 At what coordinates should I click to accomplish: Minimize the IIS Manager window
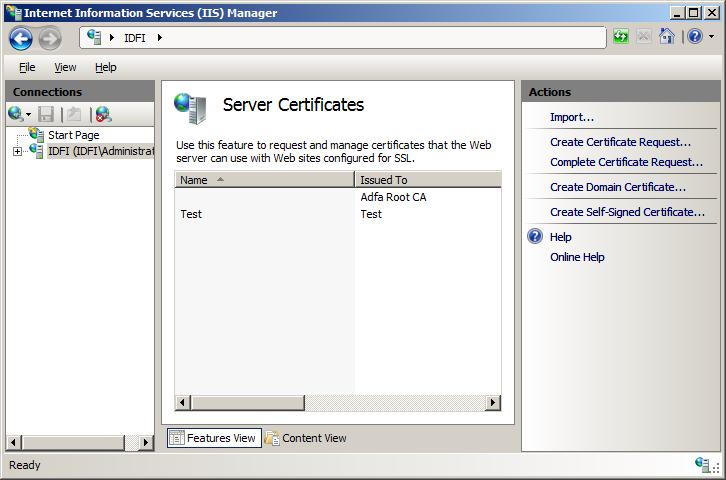pos(677,12)
